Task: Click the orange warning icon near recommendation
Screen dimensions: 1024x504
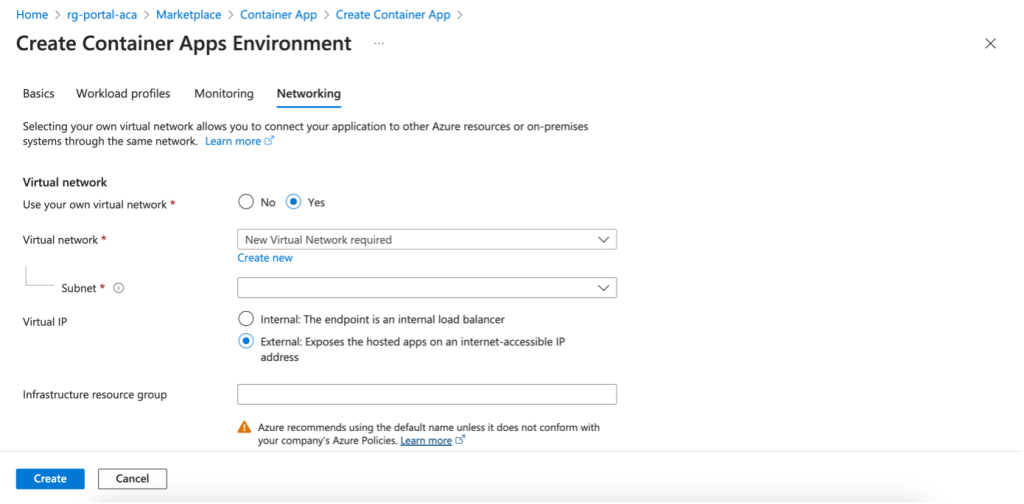Action: tap(244, 427)
